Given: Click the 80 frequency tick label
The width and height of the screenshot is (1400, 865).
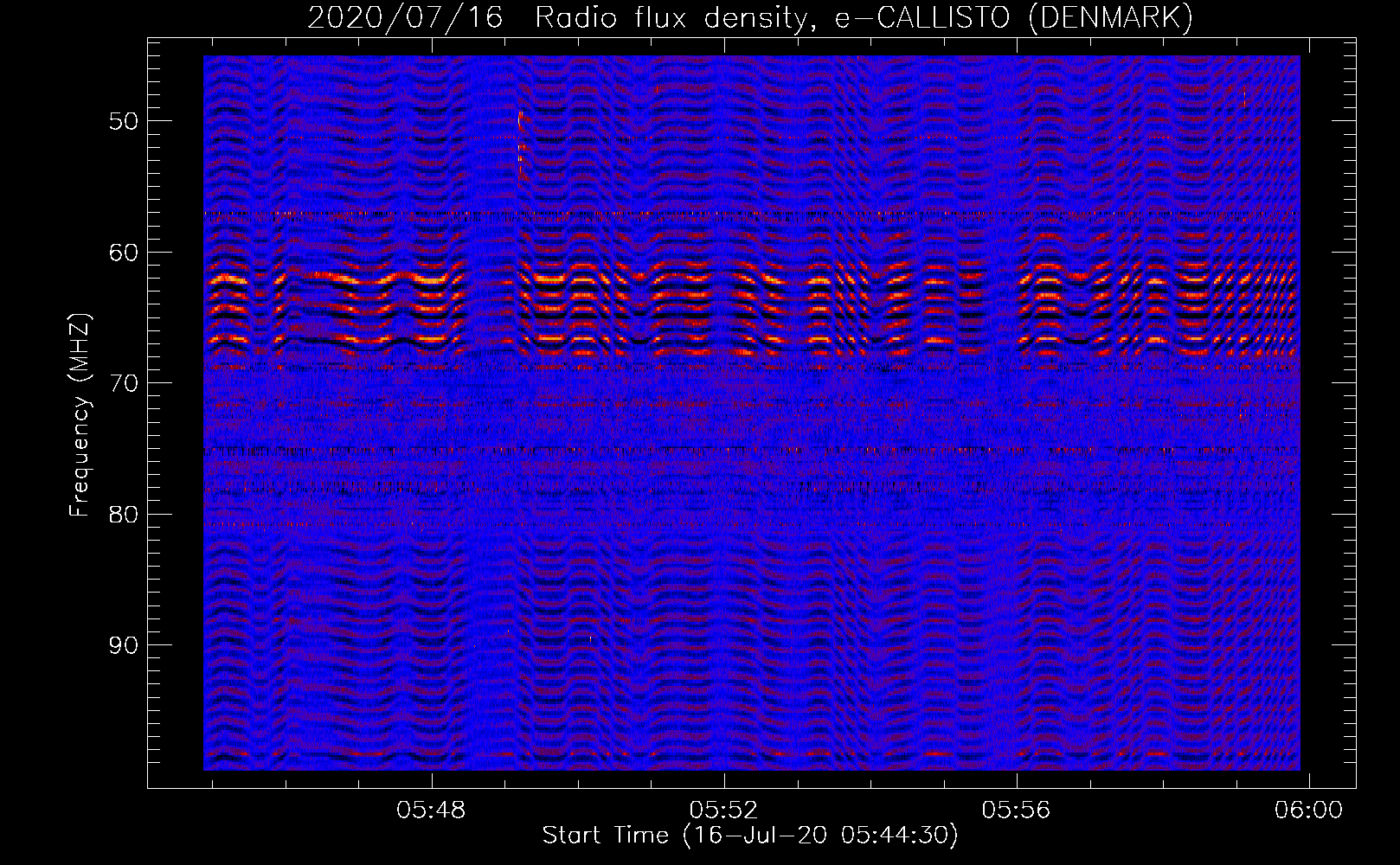Looking at the screenshot, I should point(124,514).
